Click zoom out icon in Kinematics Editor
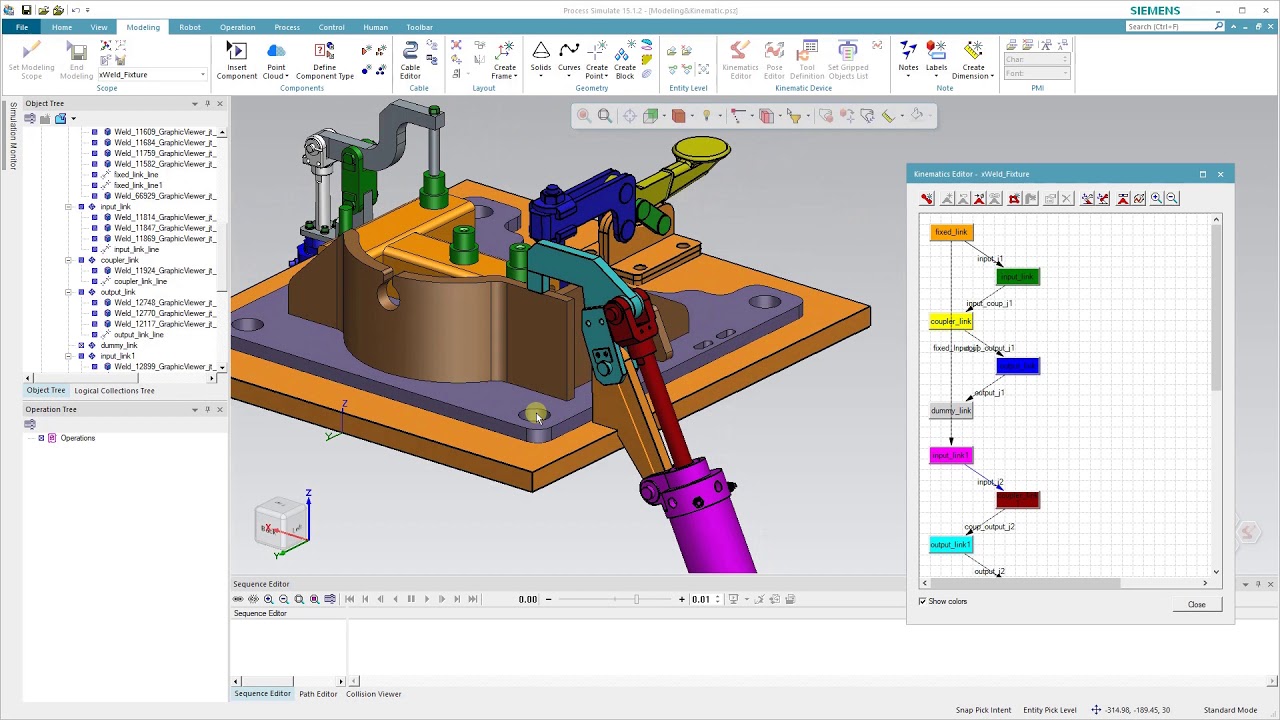Screen dimensions: 1280x720 1172,199
